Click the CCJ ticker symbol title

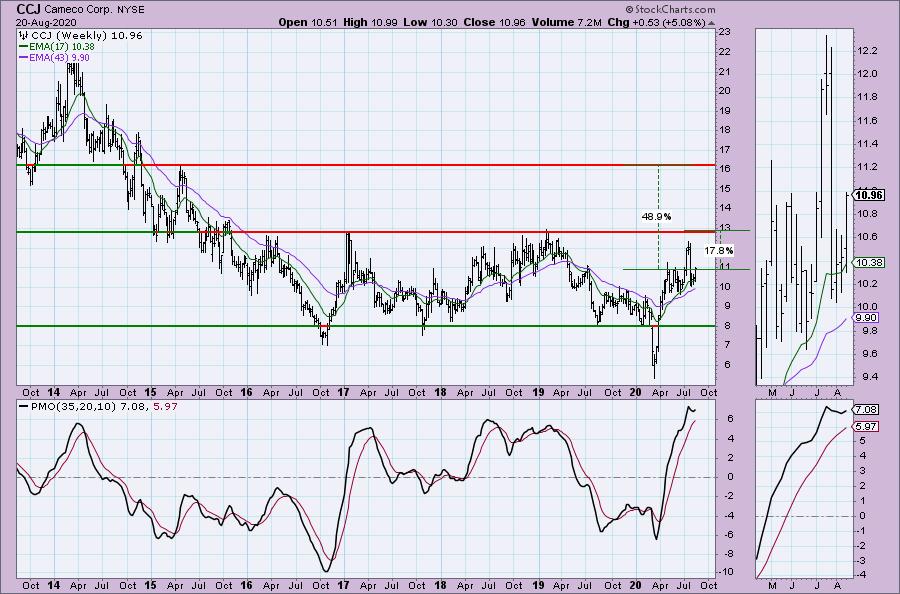click(28, 9)
